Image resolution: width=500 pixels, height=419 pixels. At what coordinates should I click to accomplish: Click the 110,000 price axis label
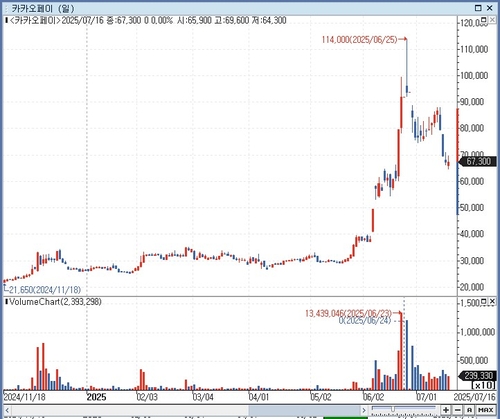click(x=474, y=49)
